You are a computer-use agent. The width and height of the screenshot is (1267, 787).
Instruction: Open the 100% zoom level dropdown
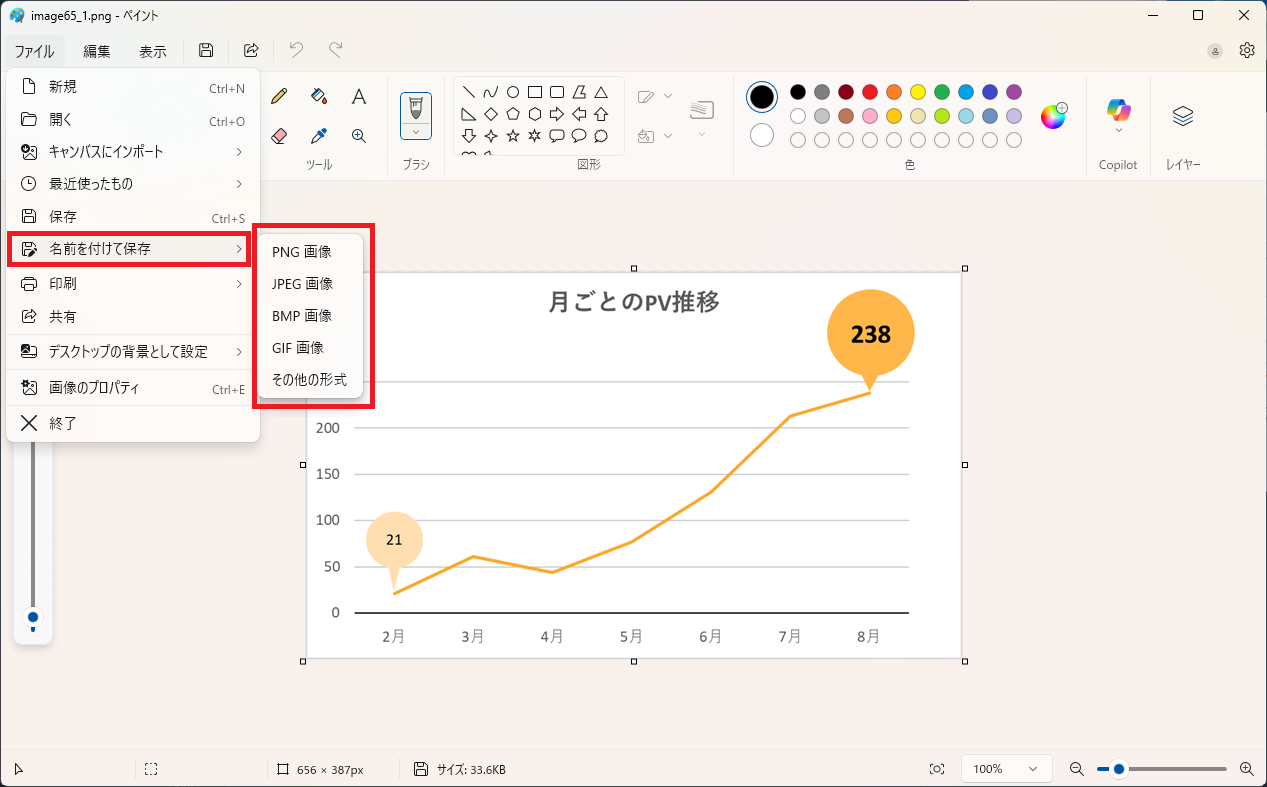(x=1005, y=769)
